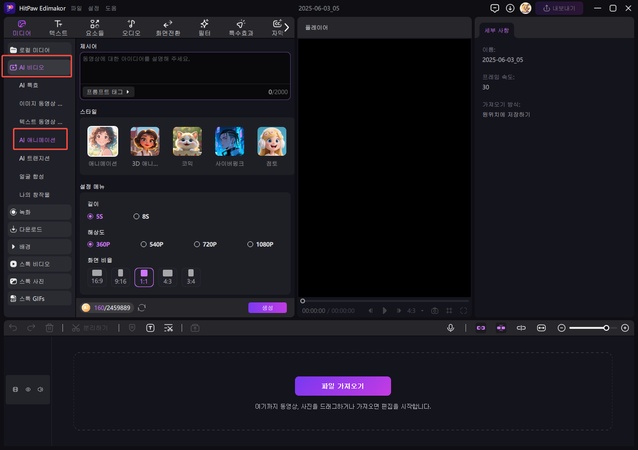The width and height of the screenshot is (638, 450).
Task: Open the Special effects (특수효과) tab
Action: coord(241,28)
